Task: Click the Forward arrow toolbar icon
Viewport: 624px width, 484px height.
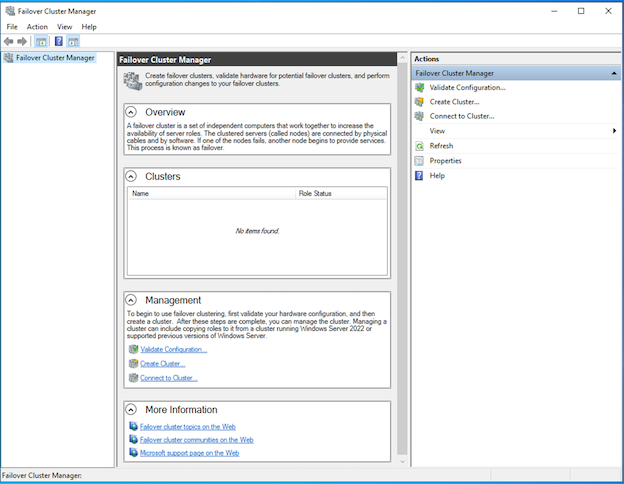Action: tap(22, 41)
